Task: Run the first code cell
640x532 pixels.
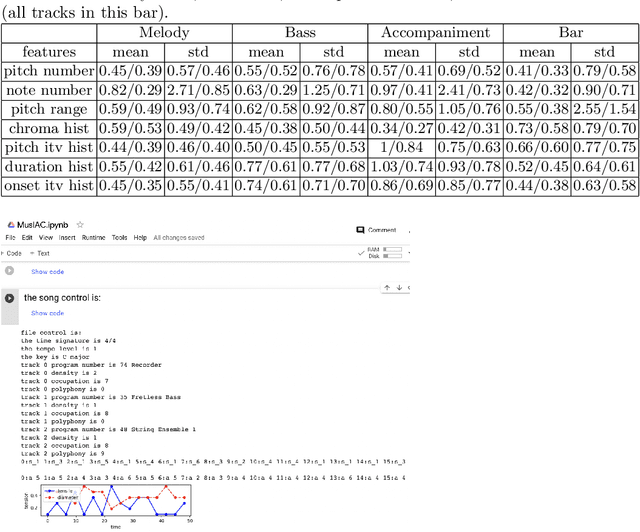Action: (x=10, y=270)
